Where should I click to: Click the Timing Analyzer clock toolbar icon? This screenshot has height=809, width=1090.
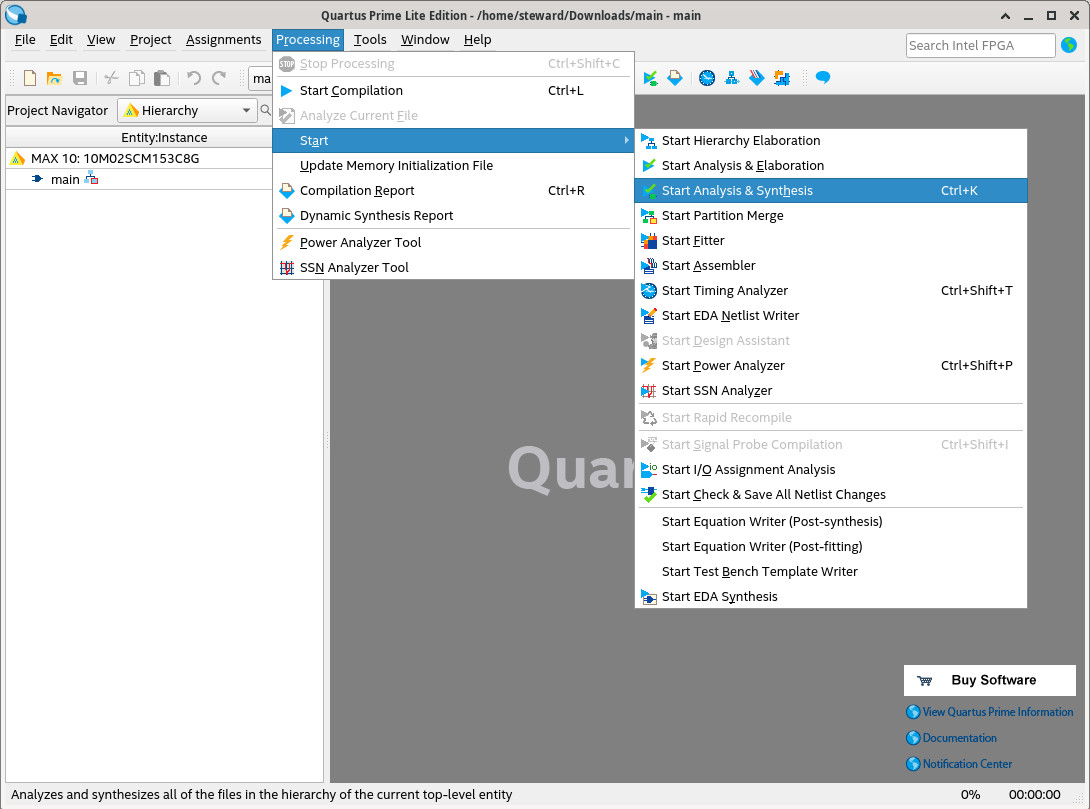tap(707, 78)
